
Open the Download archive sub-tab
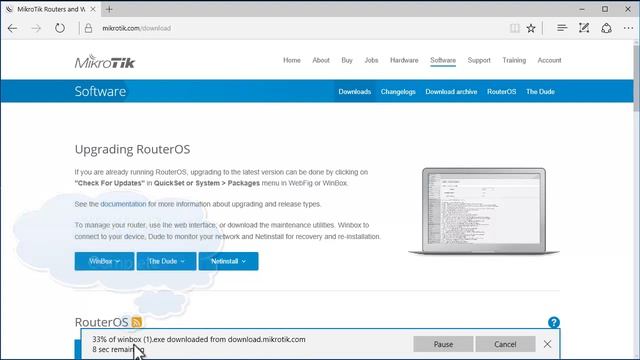(451, 91)
